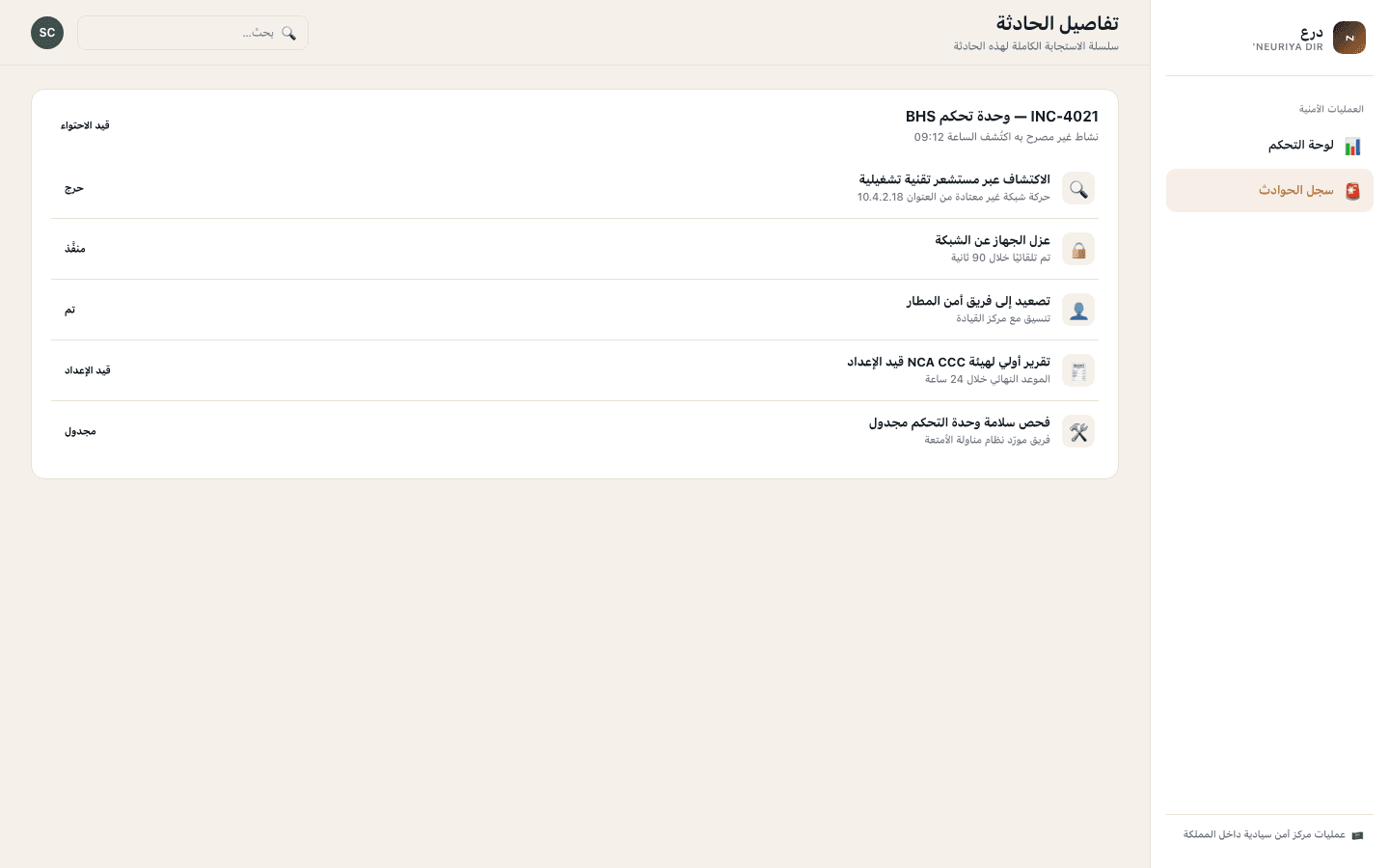The height and width of the screenshot is (868, 1389).
Task: Click the منفّذ status badge
Action: (x=75, y=249)
